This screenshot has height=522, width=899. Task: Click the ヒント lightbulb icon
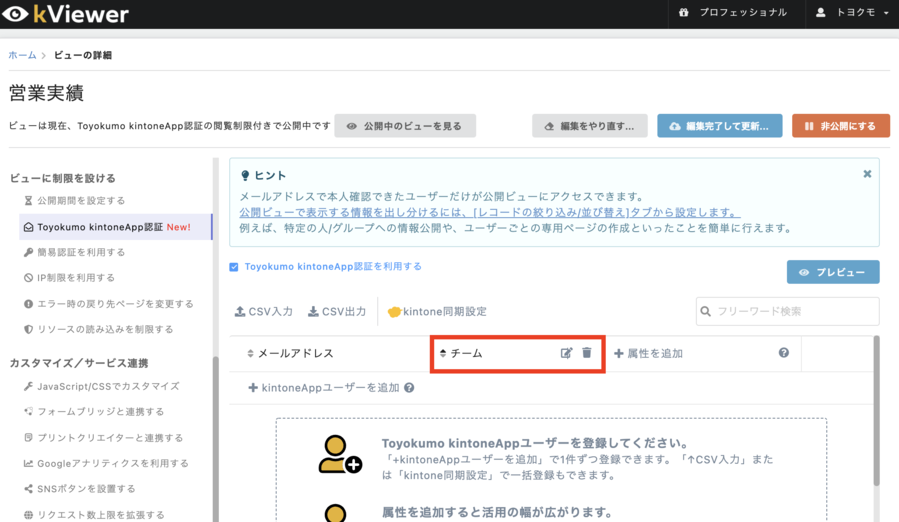pos(245,176)
